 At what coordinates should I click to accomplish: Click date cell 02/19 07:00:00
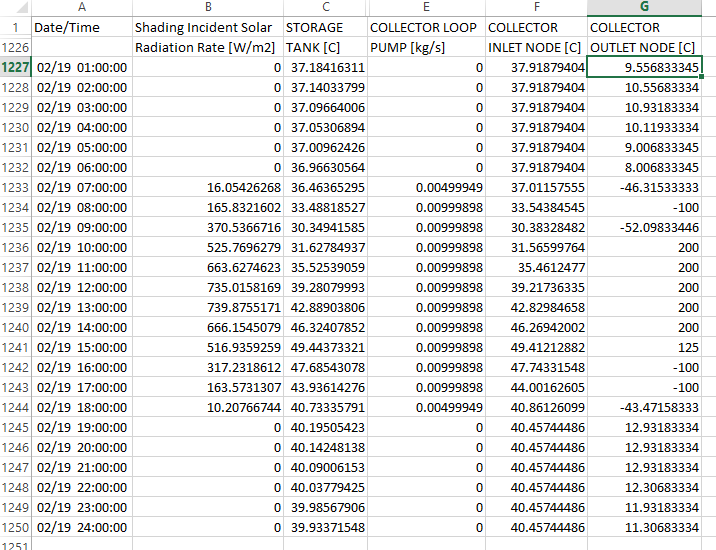tap(82, 187)
